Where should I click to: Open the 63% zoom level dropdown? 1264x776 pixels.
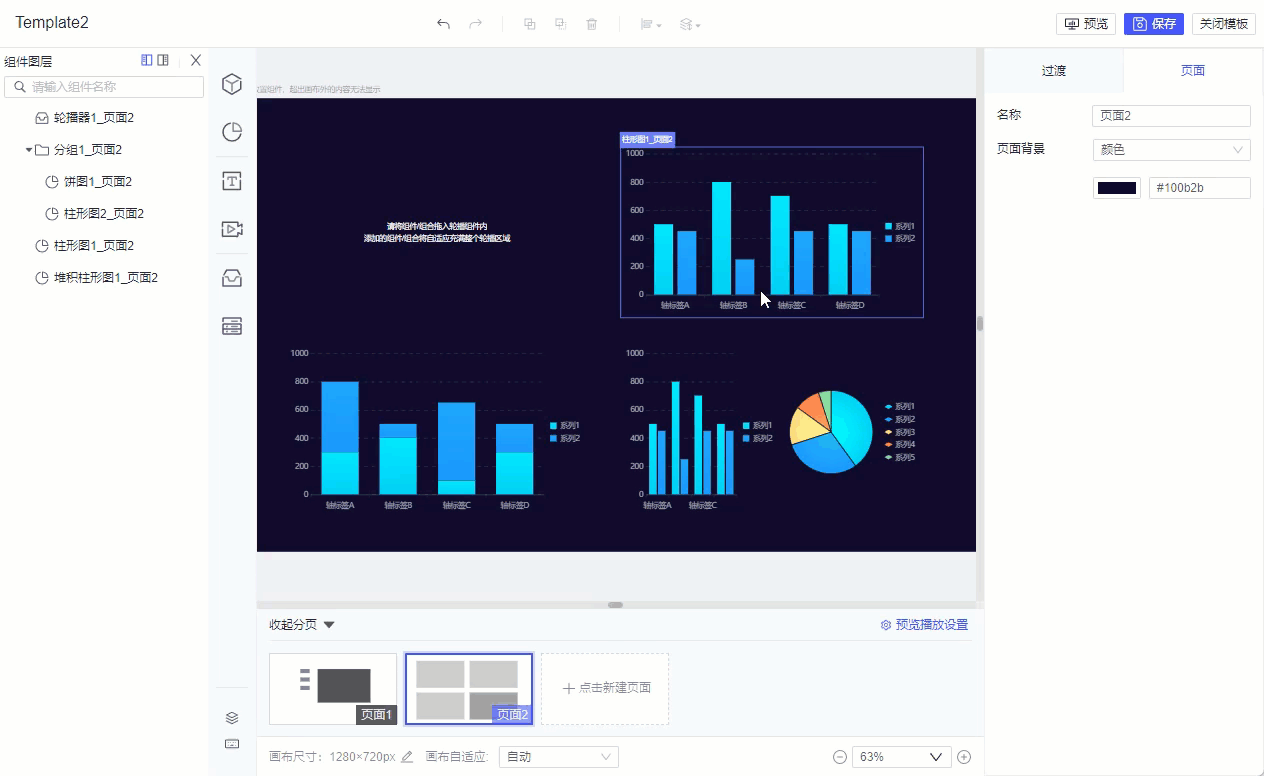point(901,757)
